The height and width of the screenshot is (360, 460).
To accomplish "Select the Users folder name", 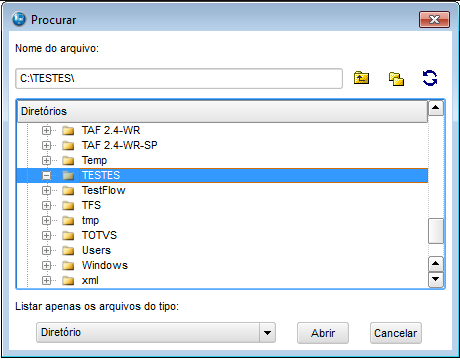I will click(96, 250).
